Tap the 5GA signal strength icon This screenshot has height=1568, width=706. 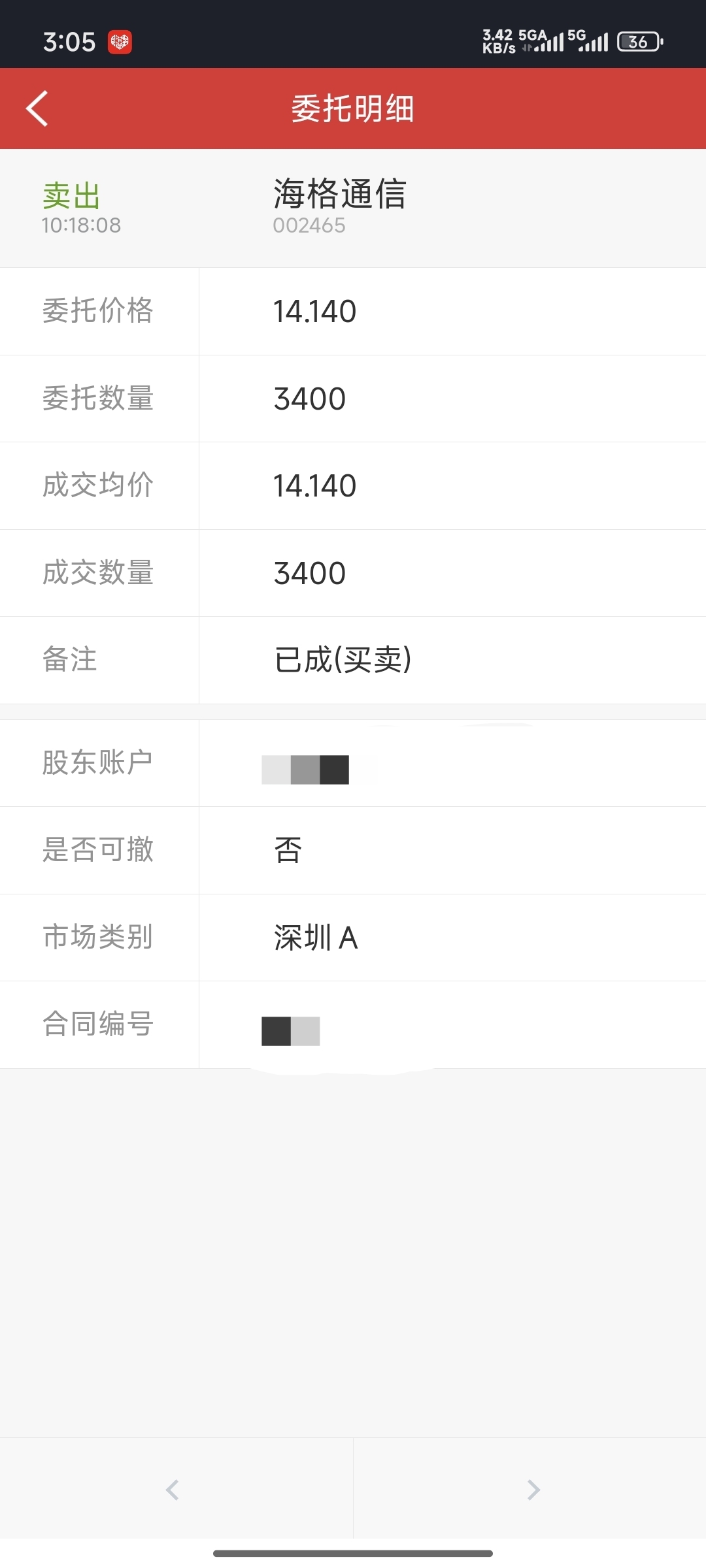click(543, 41)
